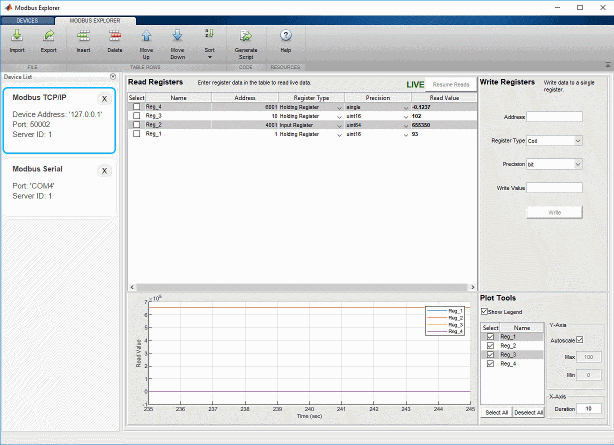Uncheck Reg_3 in Plot Tools list
The image size is (614, 445).
(490, 355)
